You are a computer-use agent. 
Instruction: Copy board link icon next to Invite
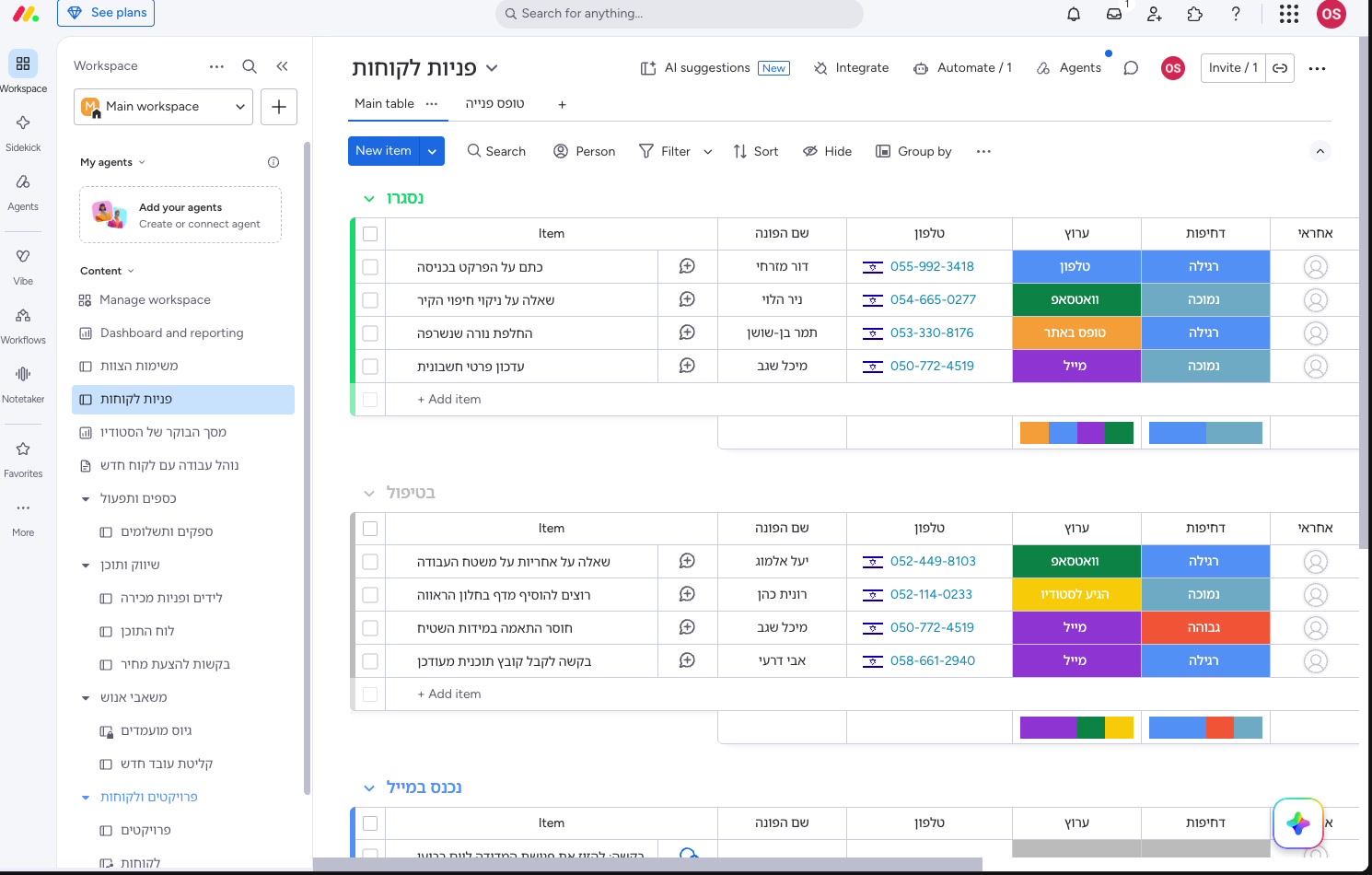(1280, 68)
